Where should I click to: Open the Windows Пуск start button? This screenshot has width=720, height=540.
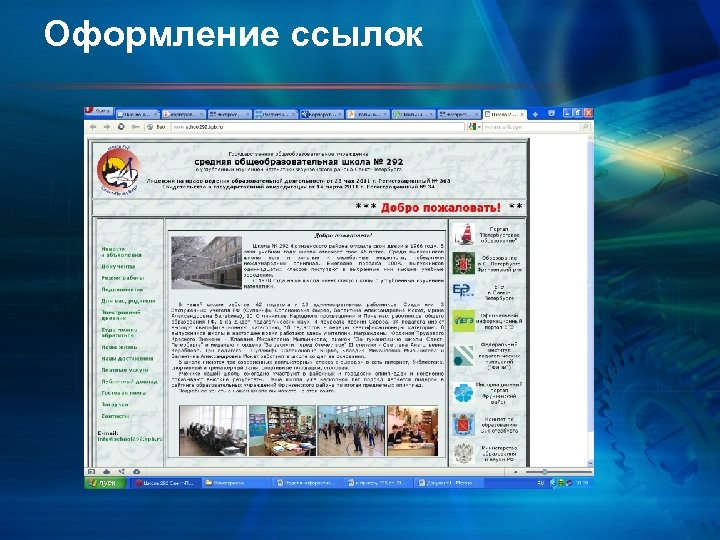click(105, 483)
